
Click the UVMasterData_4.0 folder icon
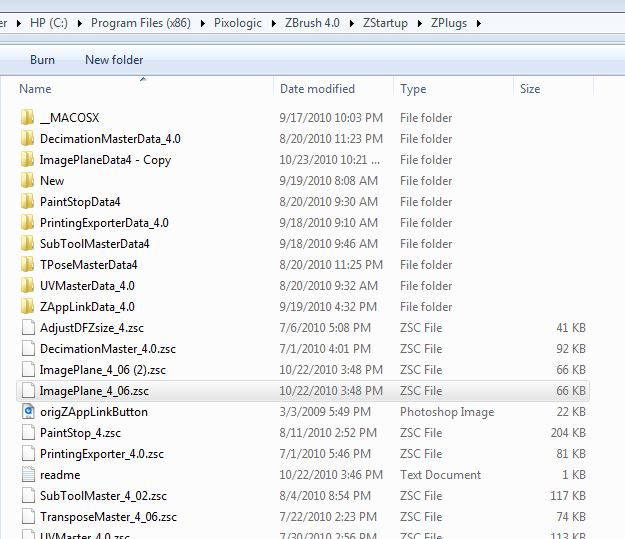click(x=27, y=286)
